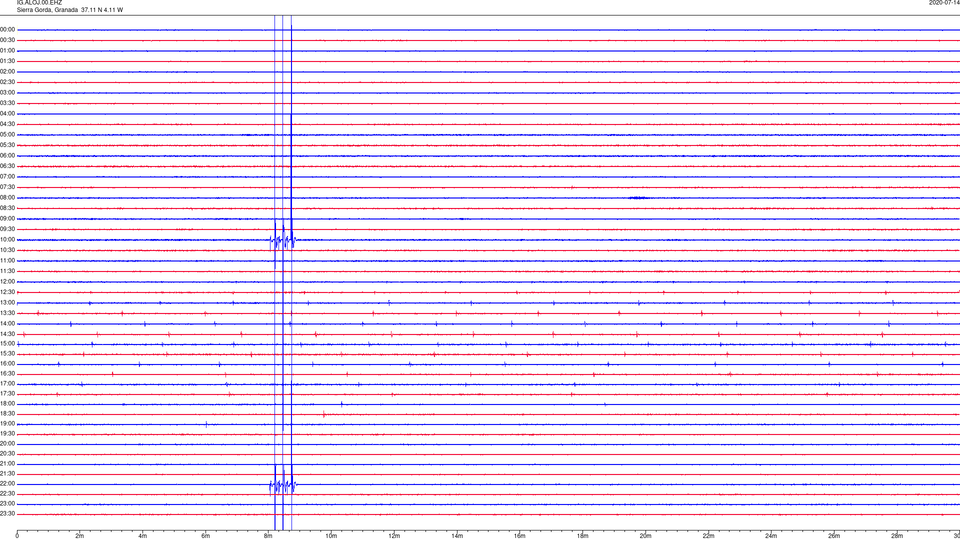Pick the 17:30 trace label

coord(8,394)
